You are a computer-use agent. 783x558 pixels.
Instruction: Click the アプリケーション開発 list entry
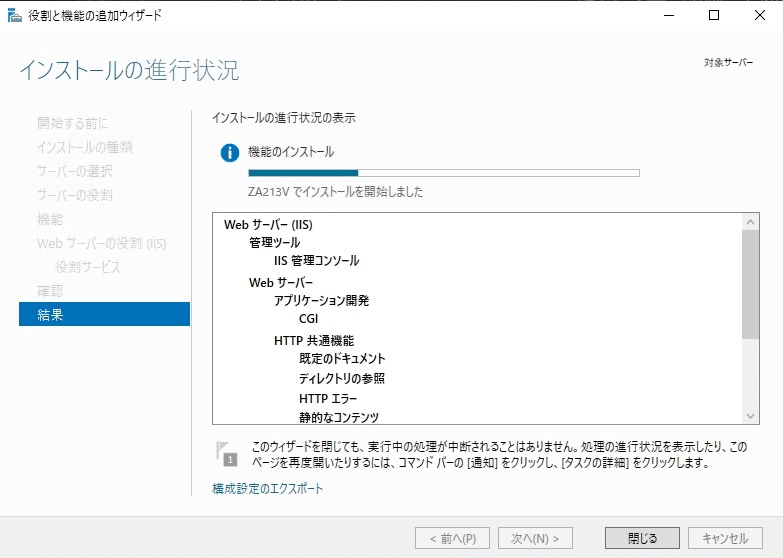(322, 301)
